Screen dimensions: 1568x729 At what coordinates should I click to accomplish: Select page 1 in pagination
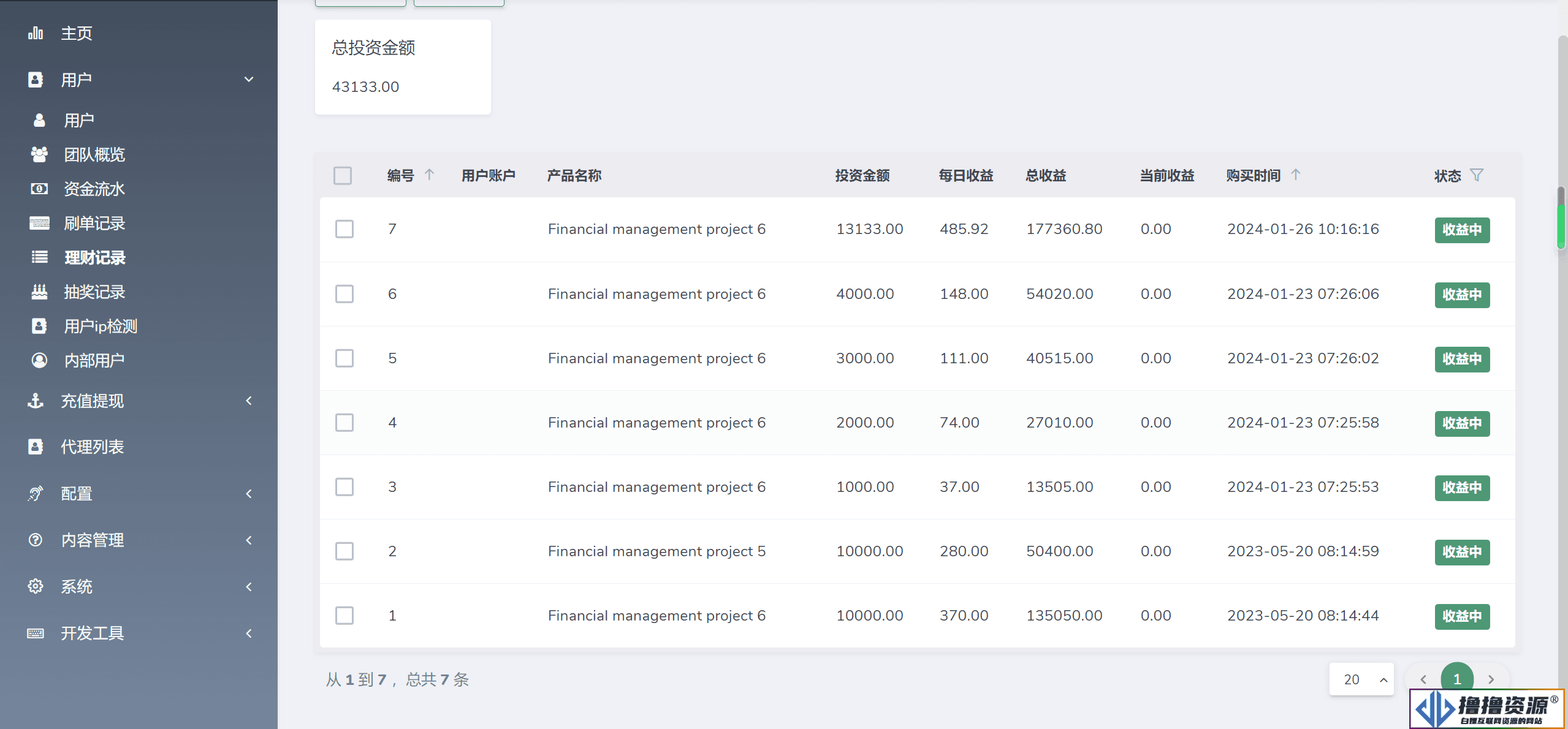coord(1457,679)
